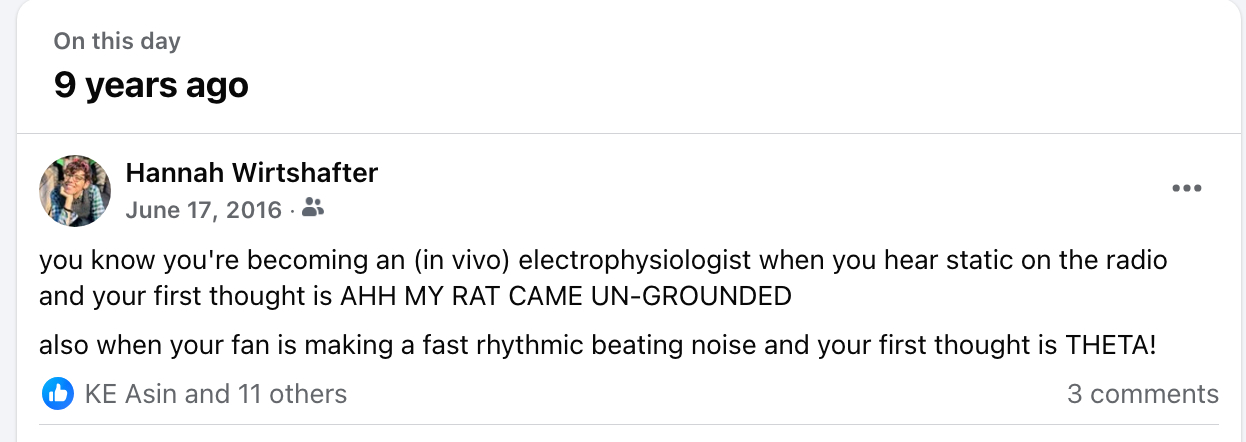The image size is (1246, 442).
Task: Open Hannah Wirtshafter's profile via name
Action: 252,173
